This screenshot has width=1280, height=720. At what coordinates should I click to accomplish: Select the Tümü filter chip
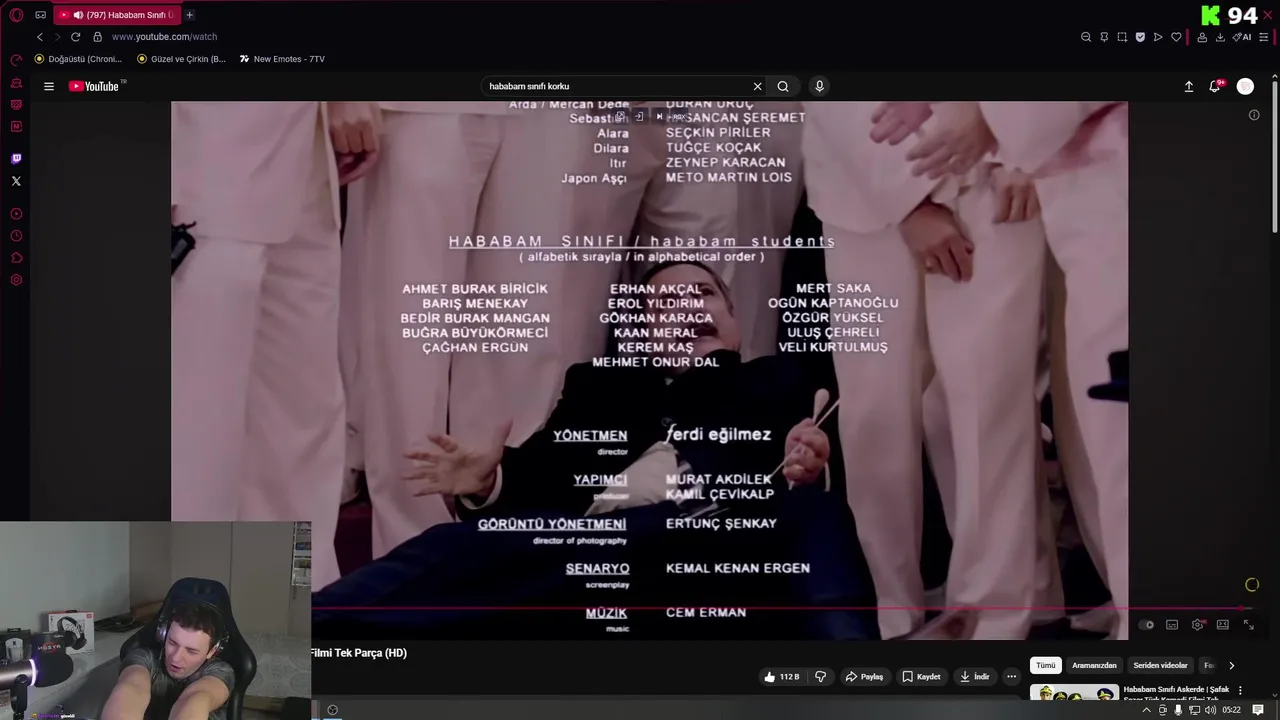[x=1046, y=665]
